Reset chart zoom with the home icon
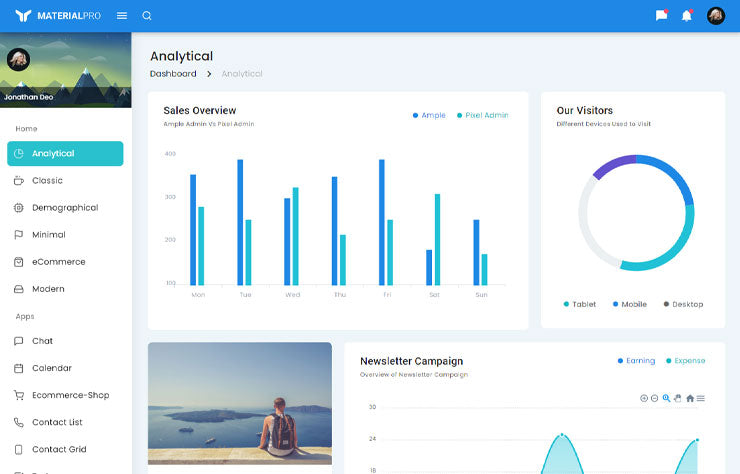 coord(690,398)
